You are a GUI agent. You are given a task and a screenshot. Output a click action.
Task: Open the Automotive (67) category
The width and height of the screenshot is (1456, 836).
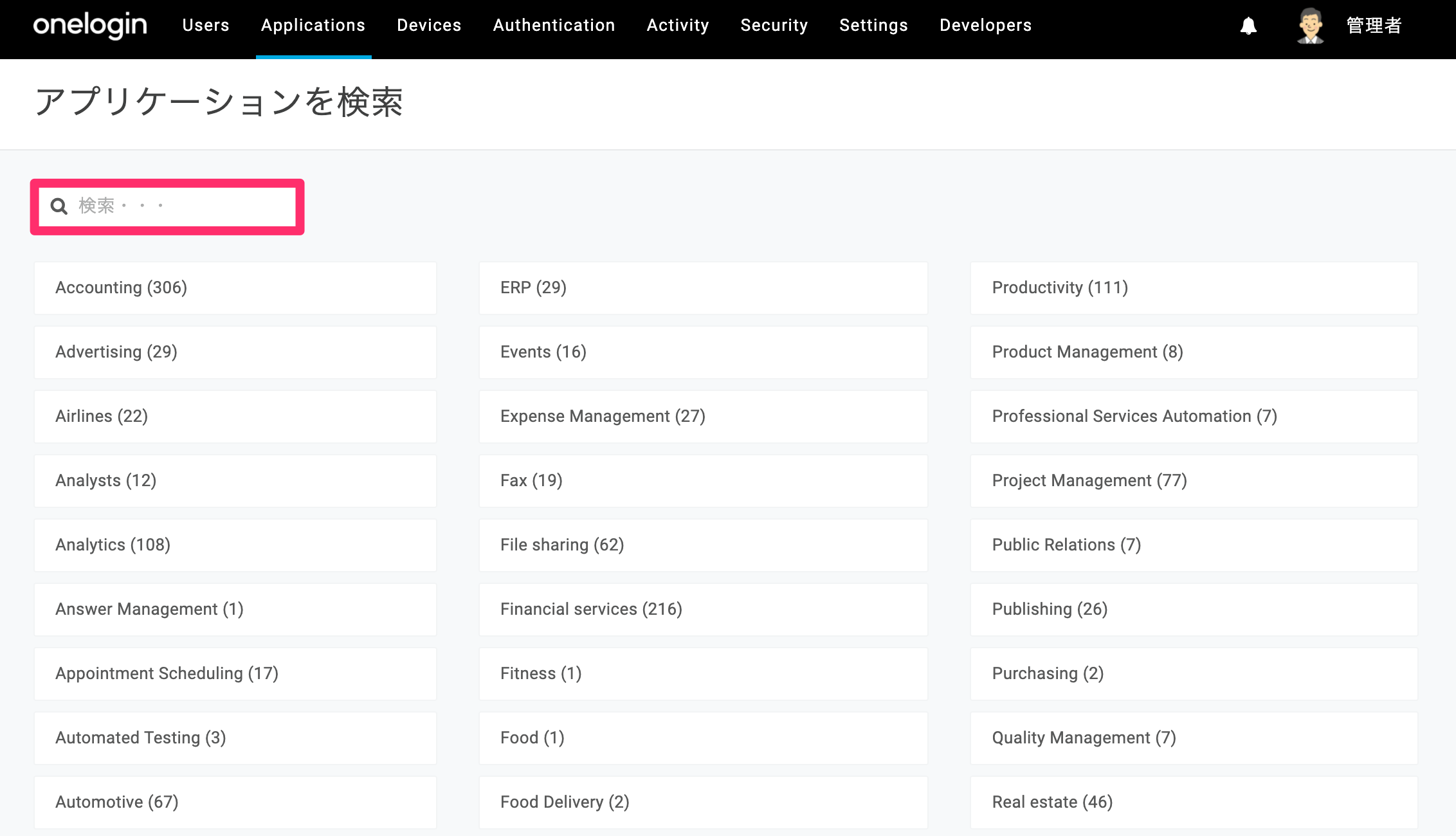coord(235,802)
